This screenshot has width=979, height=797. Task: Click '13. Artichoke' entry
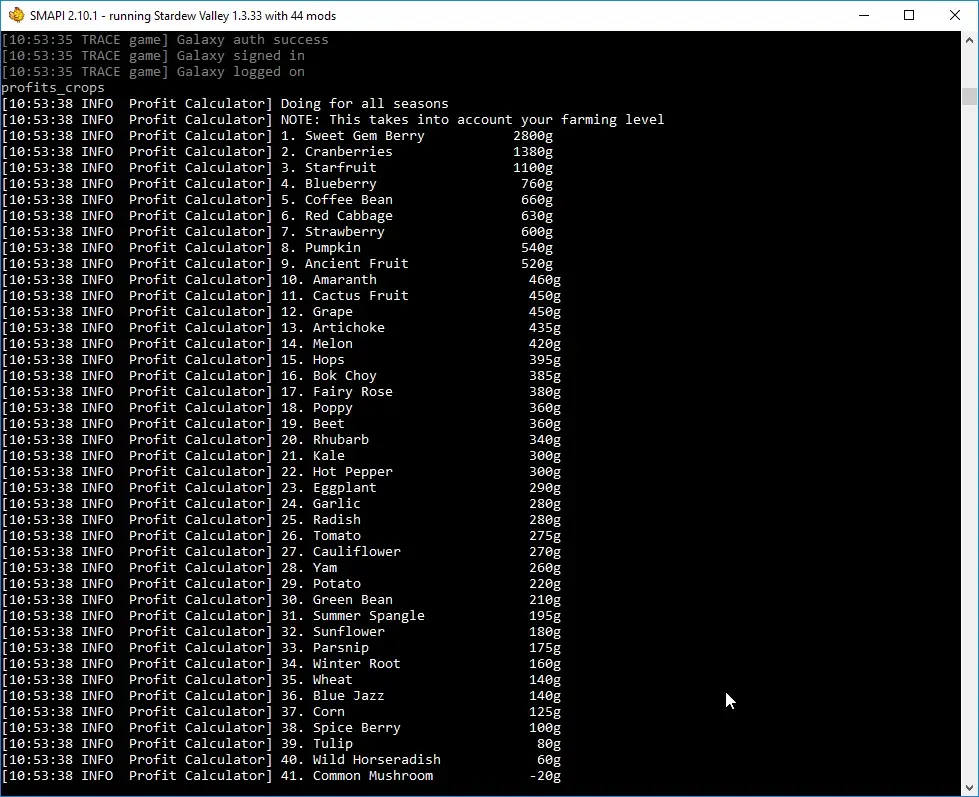click(x=333, y=328)
